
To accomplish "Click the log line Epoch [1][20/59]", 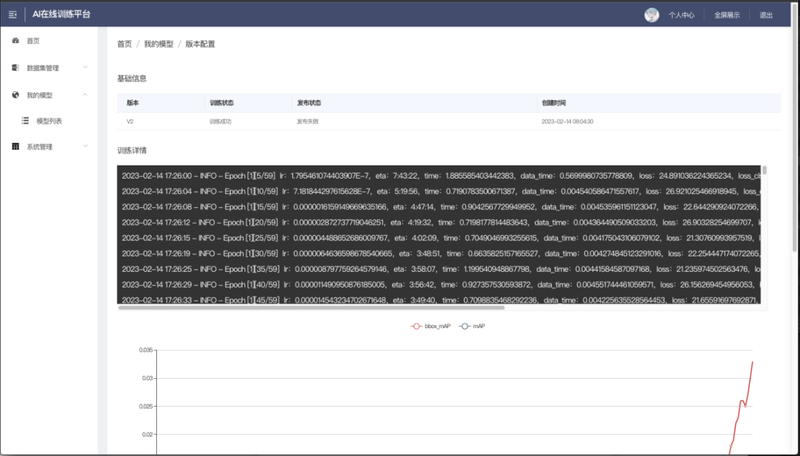I will pos(441,222).
